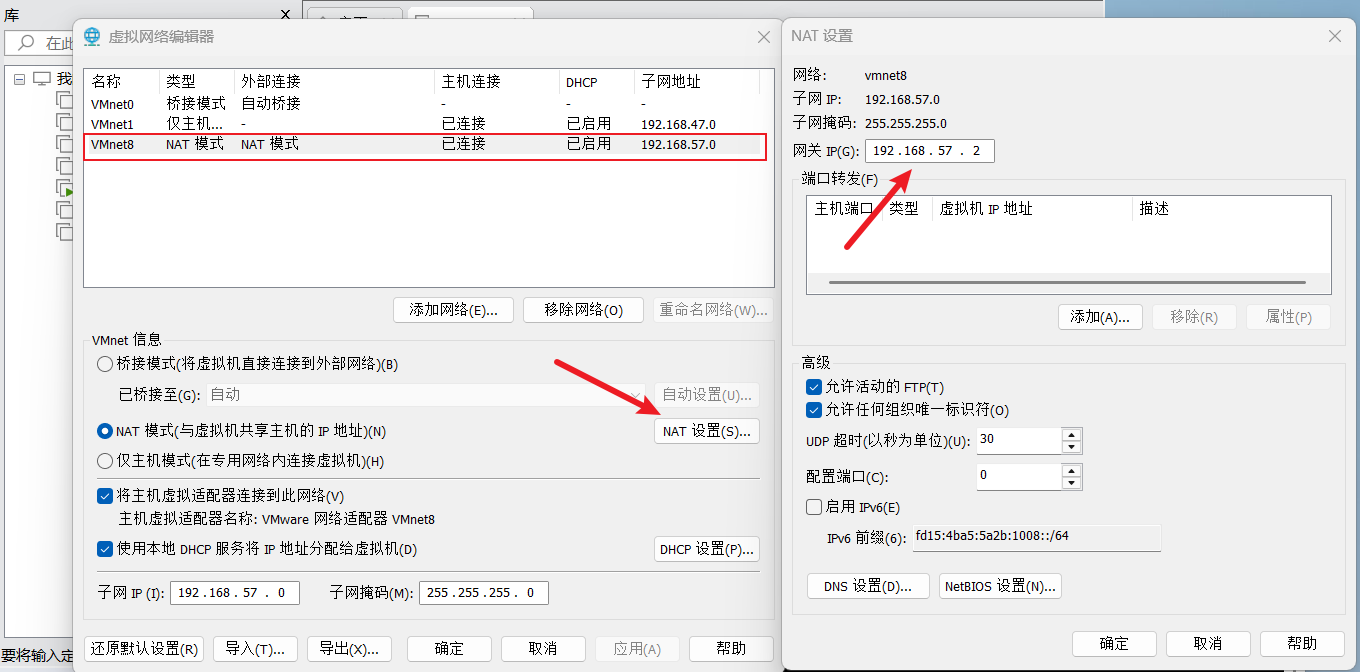Screen dimensions: 1360x672
Task: Open NAT 设置(S)... button
Action: click(x=706, y=431)
